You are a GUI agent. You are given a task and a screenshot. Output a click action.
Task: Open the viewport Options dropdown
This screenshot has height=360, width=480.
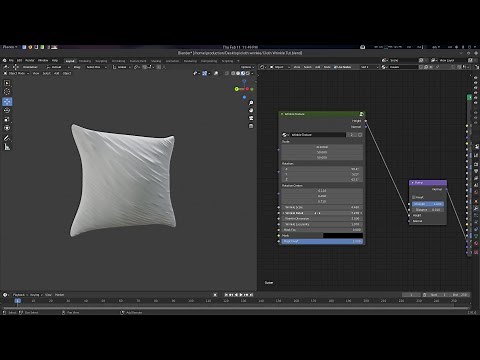247,67
